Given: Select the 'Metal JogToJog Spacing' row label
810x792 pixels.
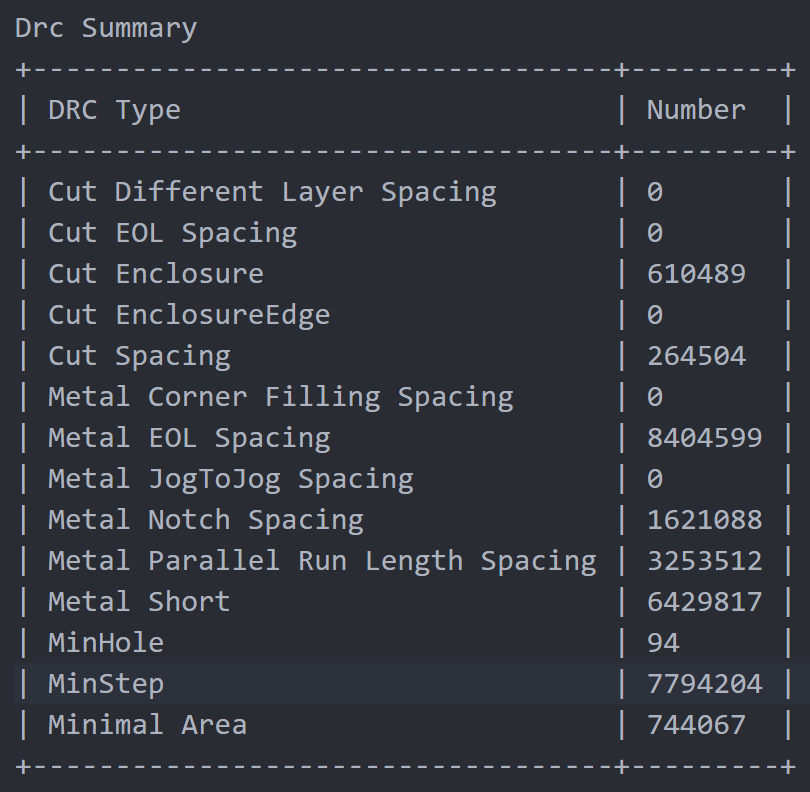Looking at the screenshot, I should pos(231,479).
